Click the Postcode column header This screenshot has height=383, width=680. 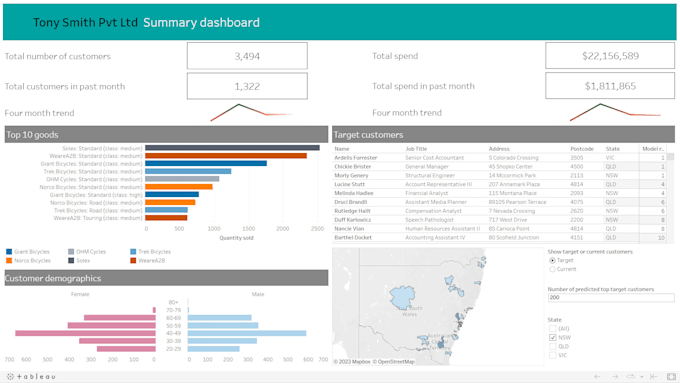(x=582, y=149)
